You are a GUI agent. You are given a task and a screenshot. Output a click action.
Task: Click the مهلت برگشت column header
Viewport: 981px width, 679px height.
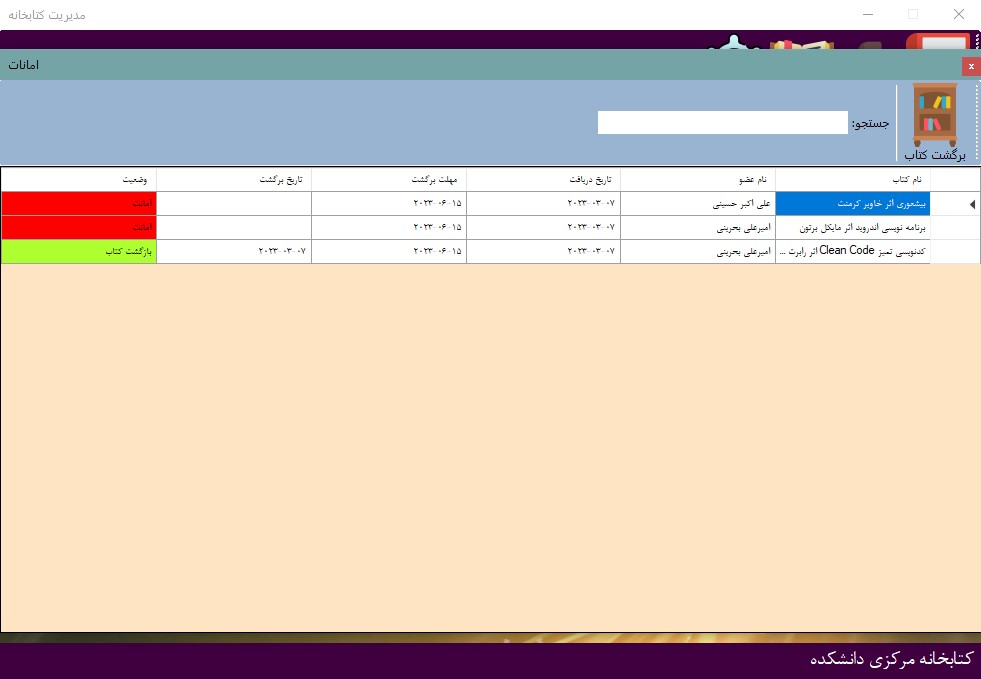pyautogui.click(x=388, y=179)
